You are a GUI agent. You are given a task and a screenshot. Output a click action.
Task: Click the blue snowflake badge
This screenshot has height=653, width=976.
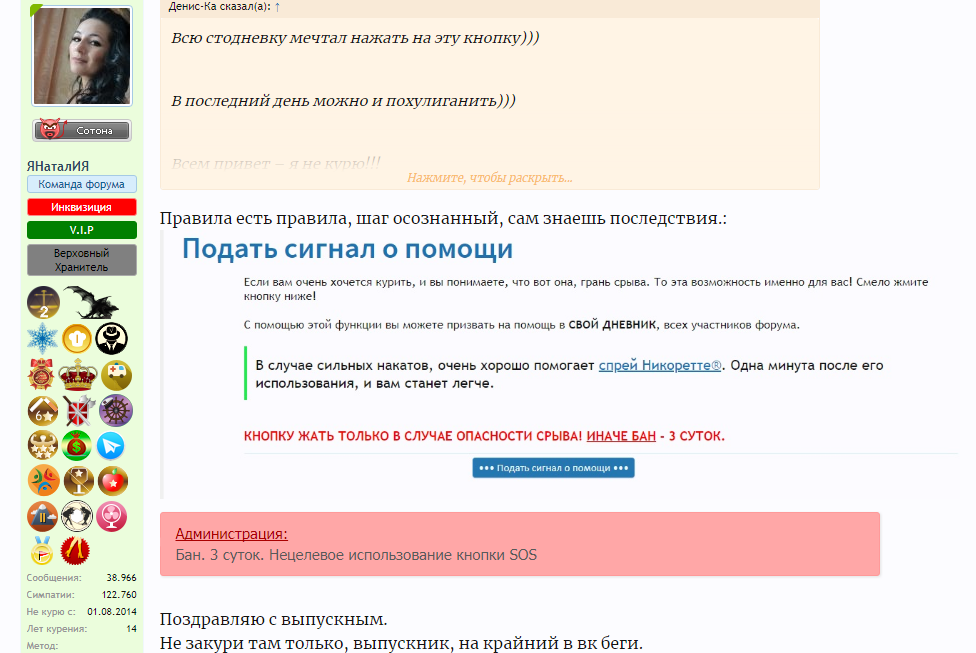pos(42,338)
